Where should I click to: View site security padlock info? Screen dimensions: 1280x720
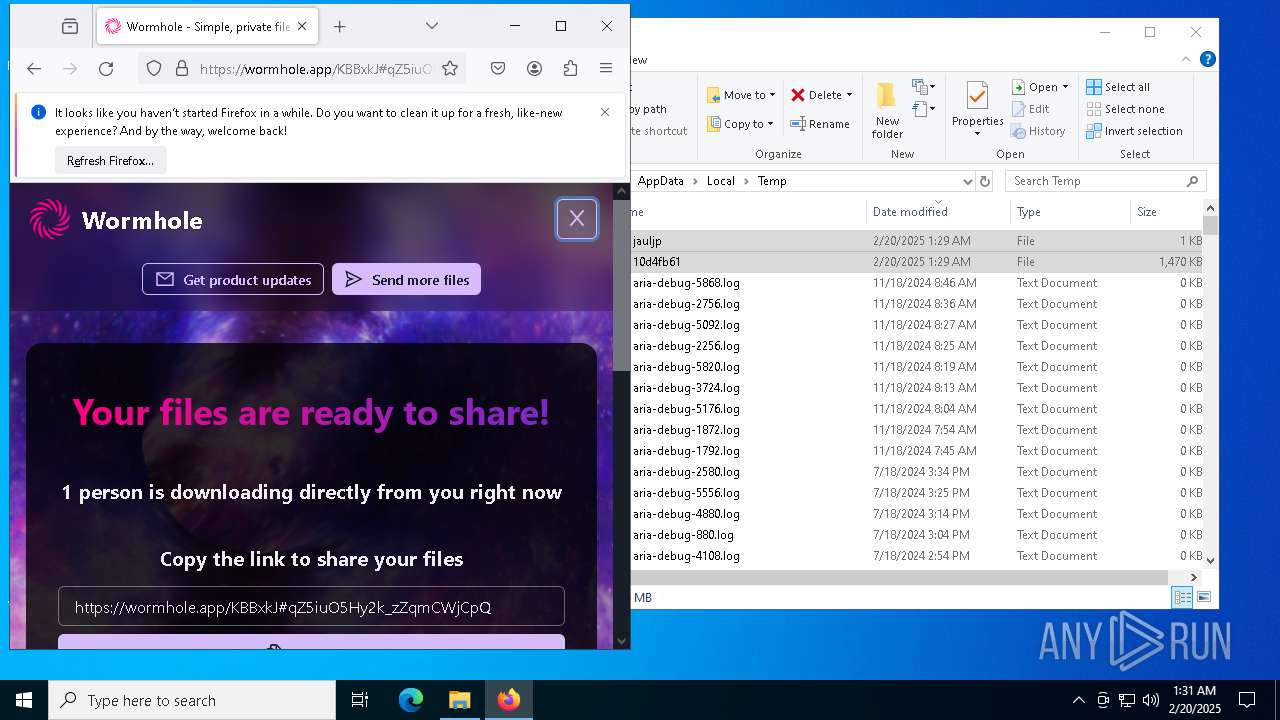click(181, 68)
